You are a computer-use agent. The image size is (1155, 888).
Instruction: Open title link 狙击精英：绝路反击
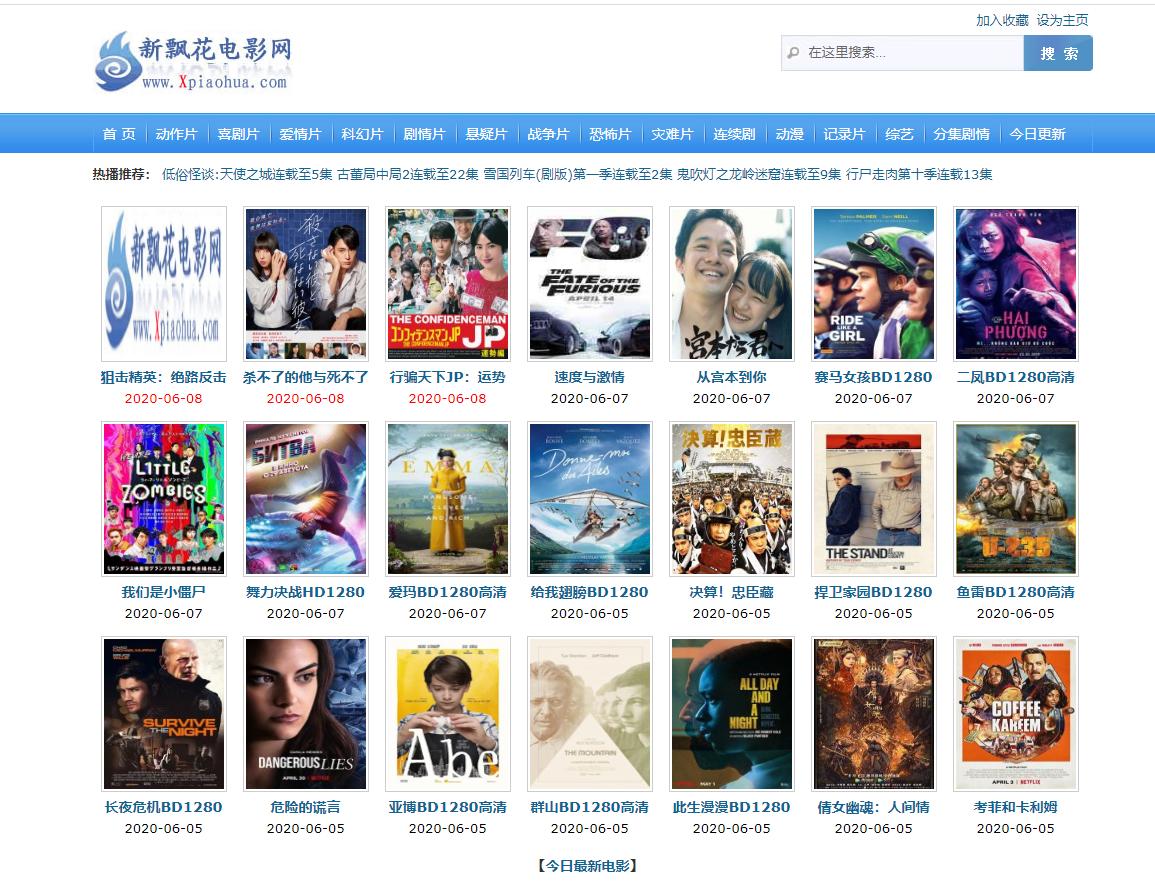click(x=164, y=377)
